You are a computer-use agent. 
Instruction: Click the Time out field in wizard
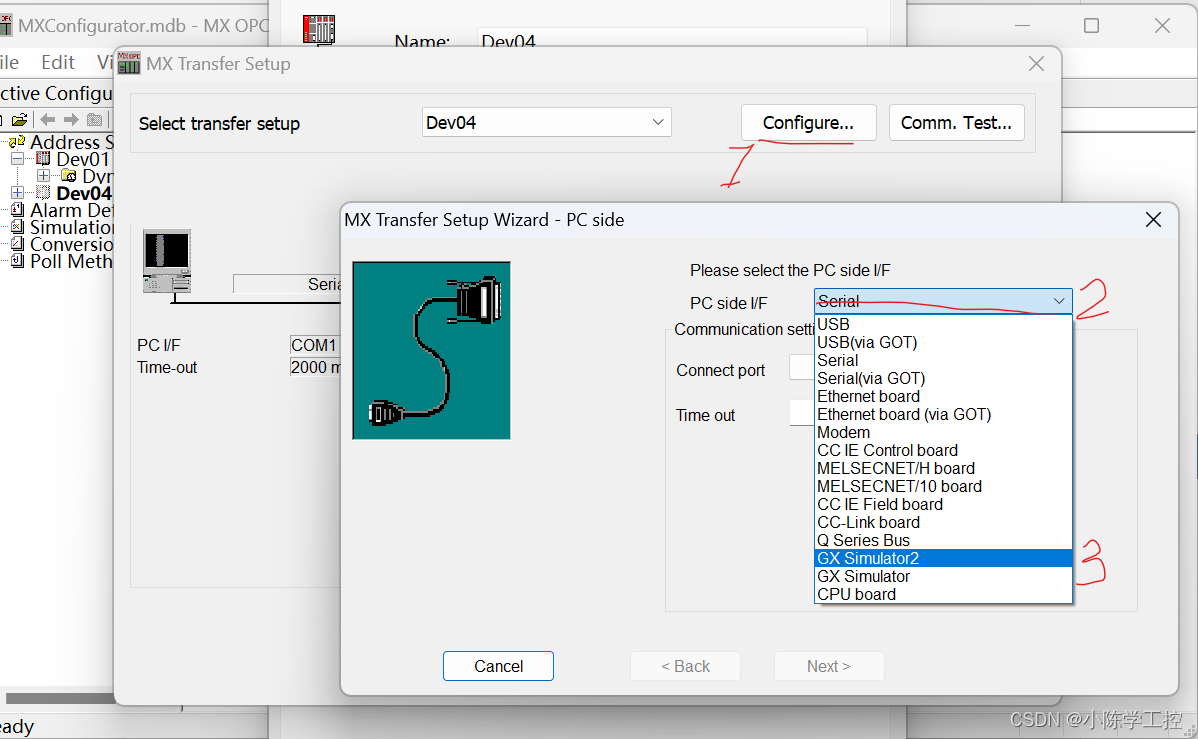point(801,413)
